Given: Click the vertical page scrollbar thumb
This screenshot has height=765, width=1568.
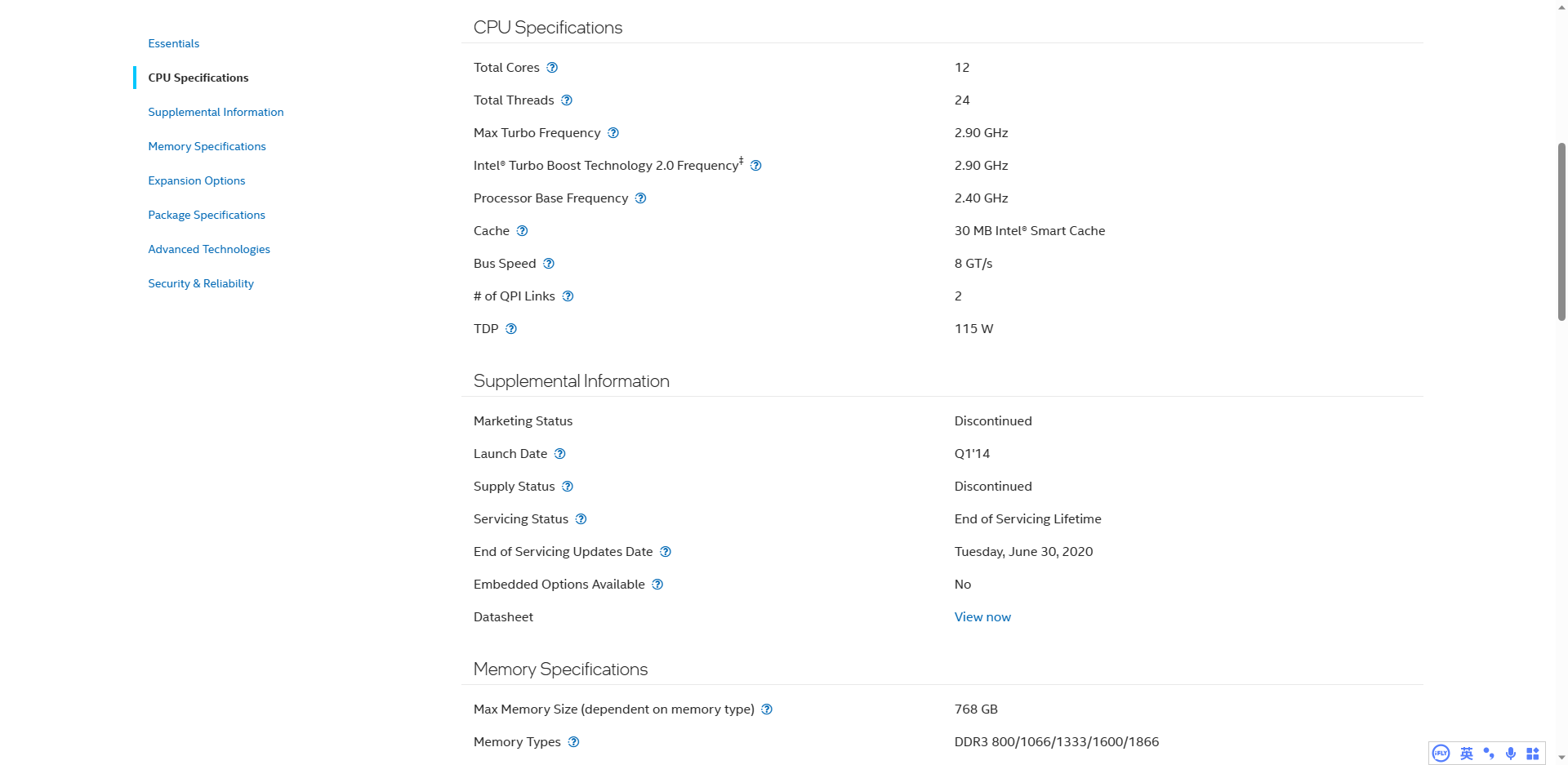Looking at the screenshot, I should 1561,232.
